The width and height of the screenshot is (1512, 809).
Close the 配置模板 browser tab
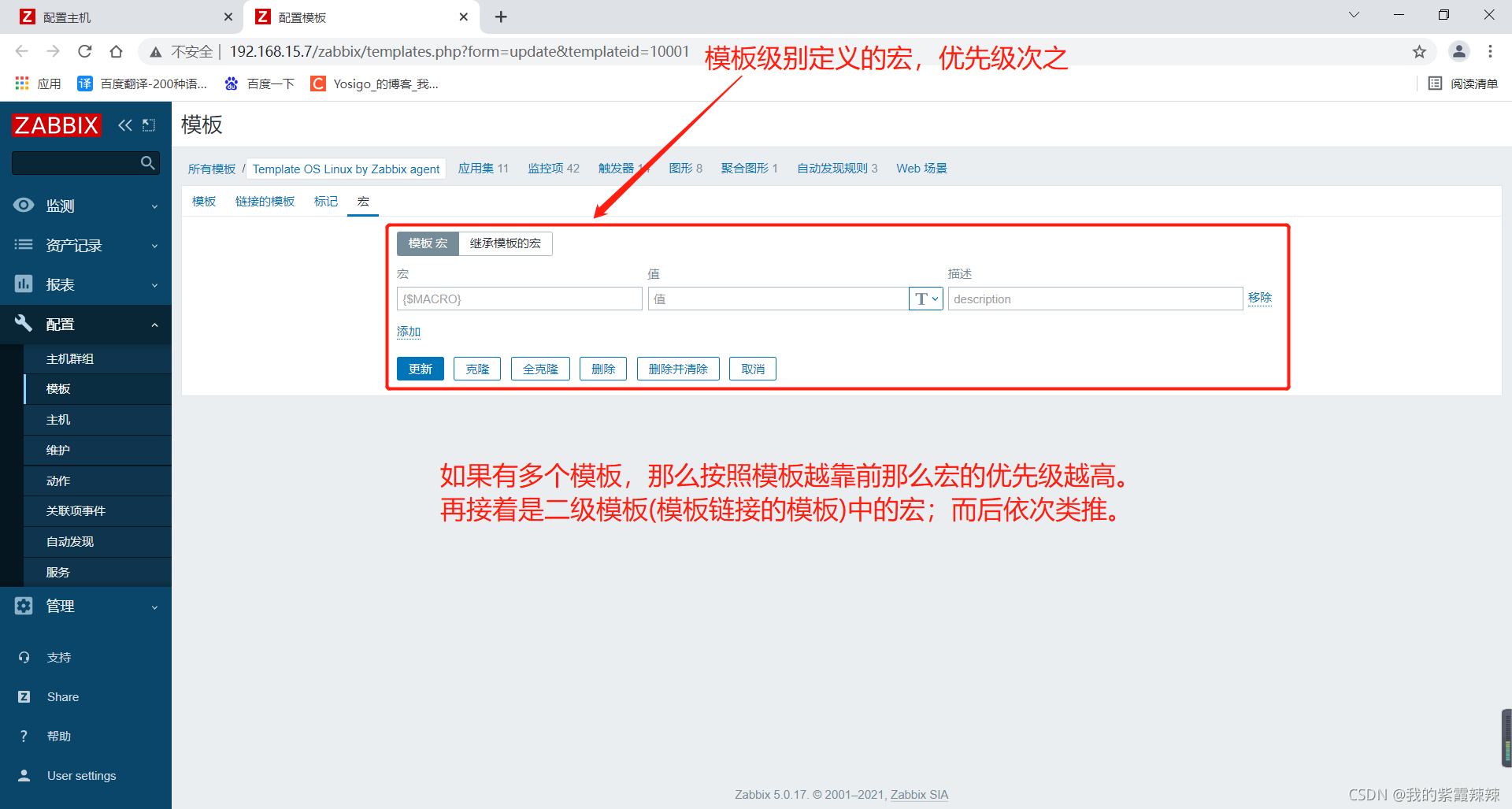(x=464, y=17)
